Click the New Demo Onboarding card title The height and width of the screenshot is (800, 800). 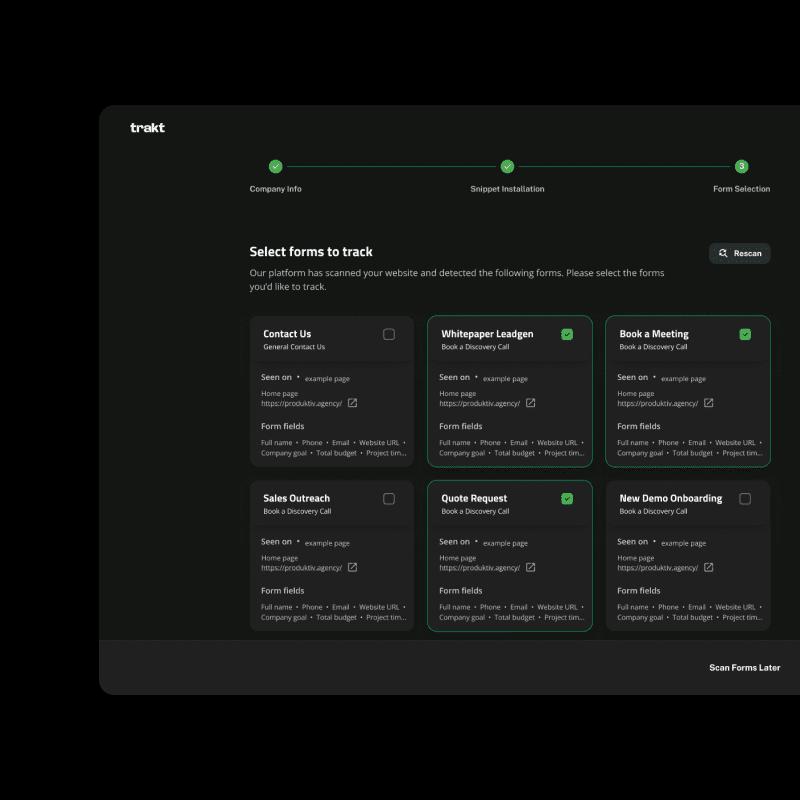[670, 498]
